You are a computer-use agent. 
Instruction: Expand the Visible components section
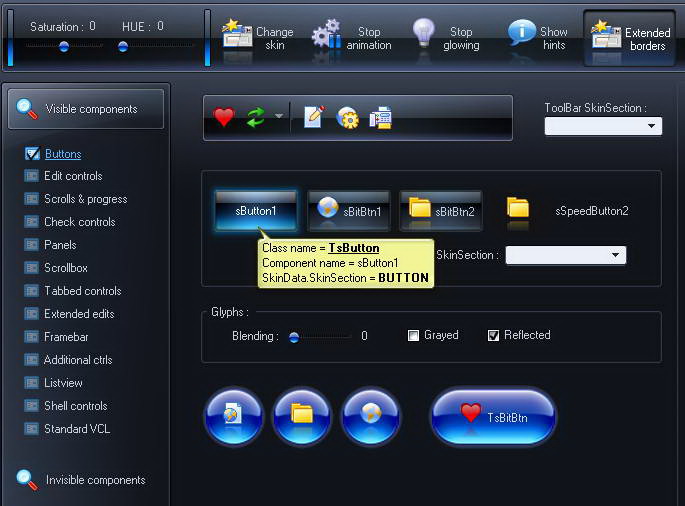86,109
